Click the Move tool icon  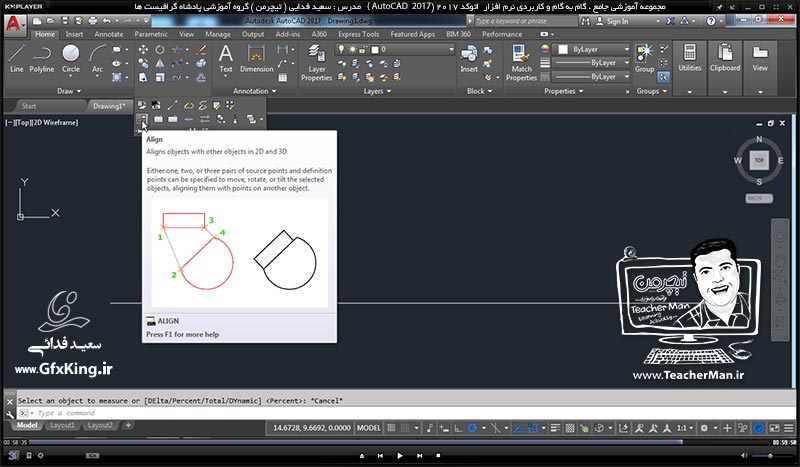point(143,50)
